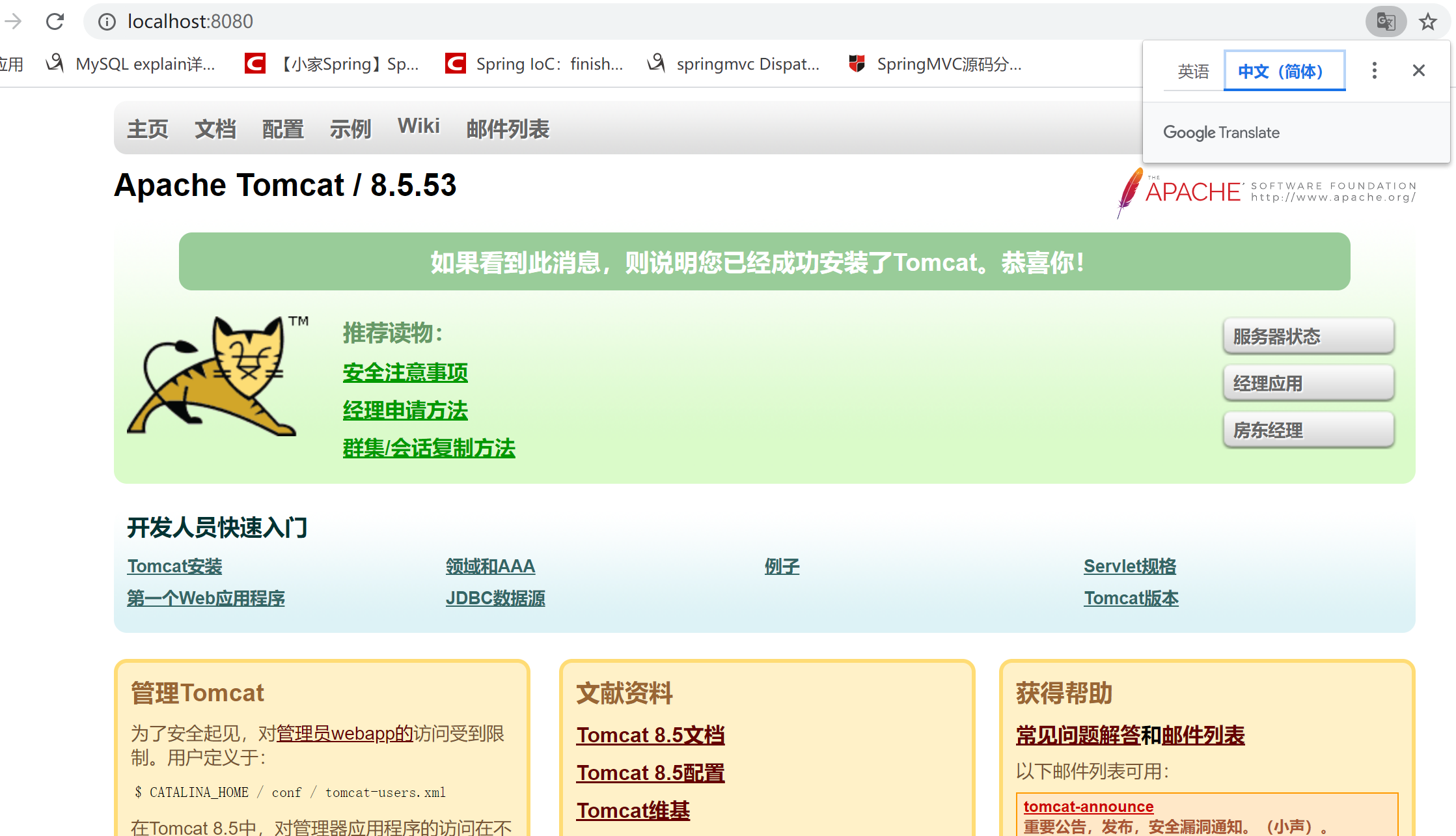Close the Google Translate popup
The width and height of the screenshot is (1456, 836).
(x=1419, y=70)
